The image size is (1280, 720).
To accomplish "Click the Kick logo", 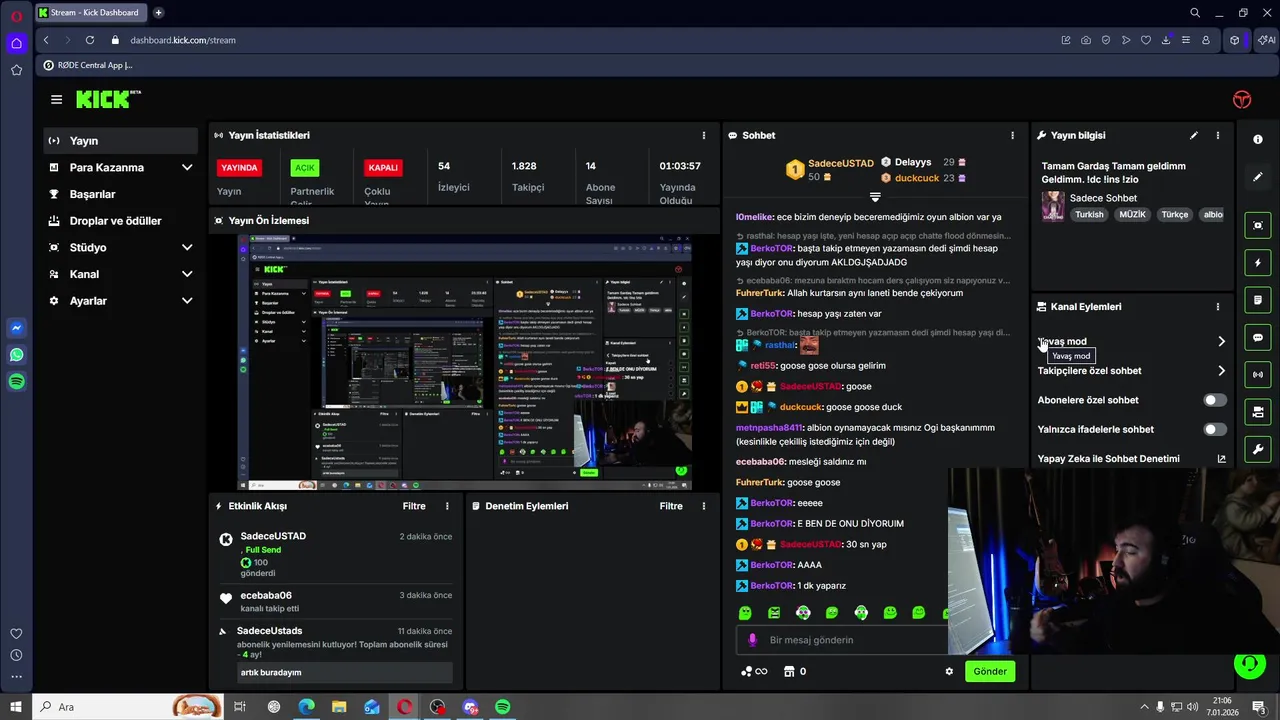I will tap(108, 99).
